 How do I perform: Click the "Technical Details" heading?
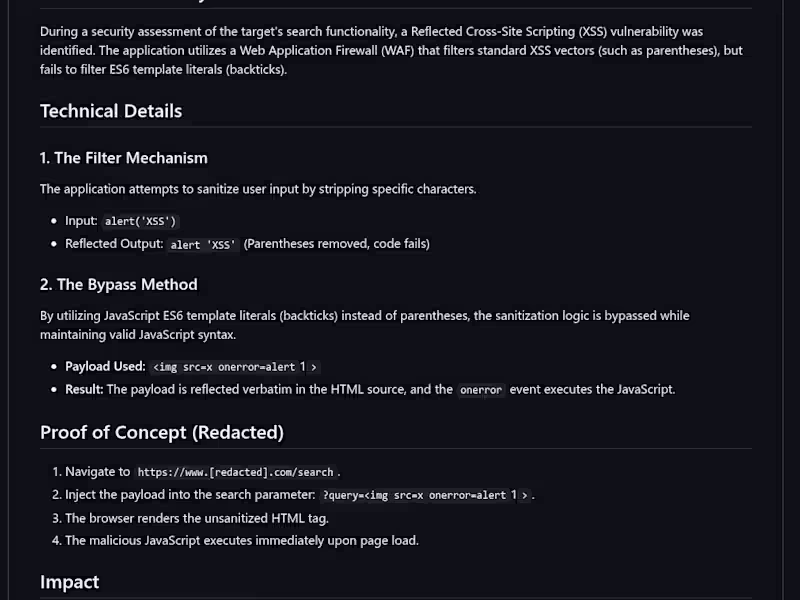111,111
